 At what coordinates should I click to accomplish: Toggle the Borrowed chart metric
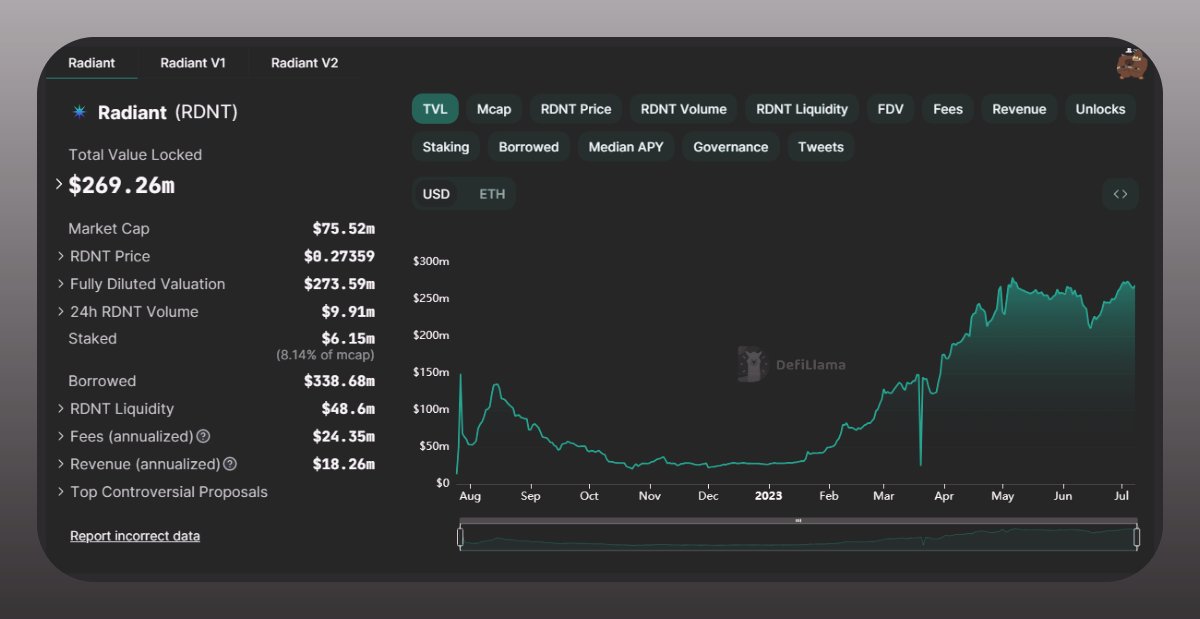[529, 147]
